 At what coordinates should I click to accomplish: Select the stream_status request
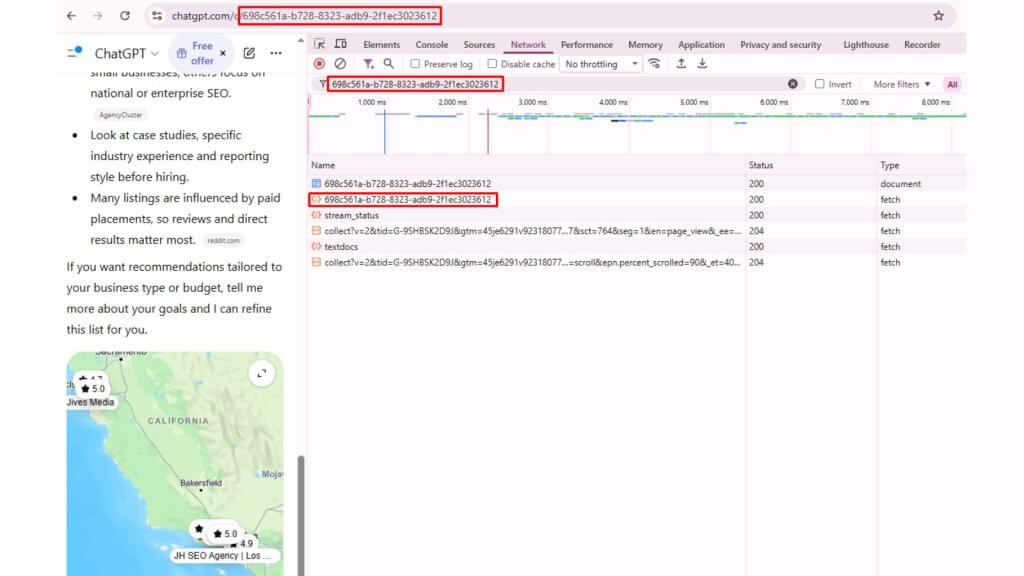click(636, 215)
